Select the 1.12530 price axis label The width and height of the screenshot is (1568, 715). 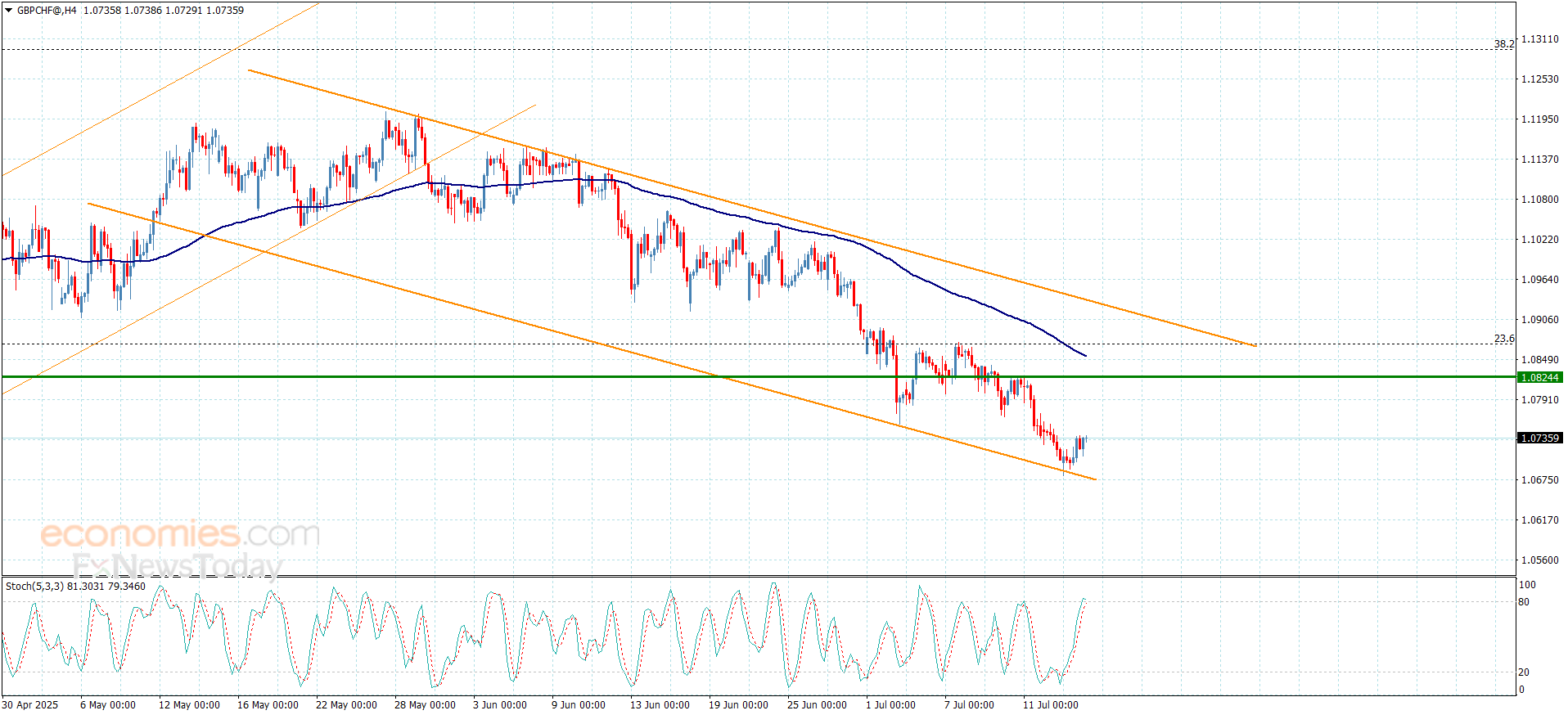click(x=1539, y=79)
